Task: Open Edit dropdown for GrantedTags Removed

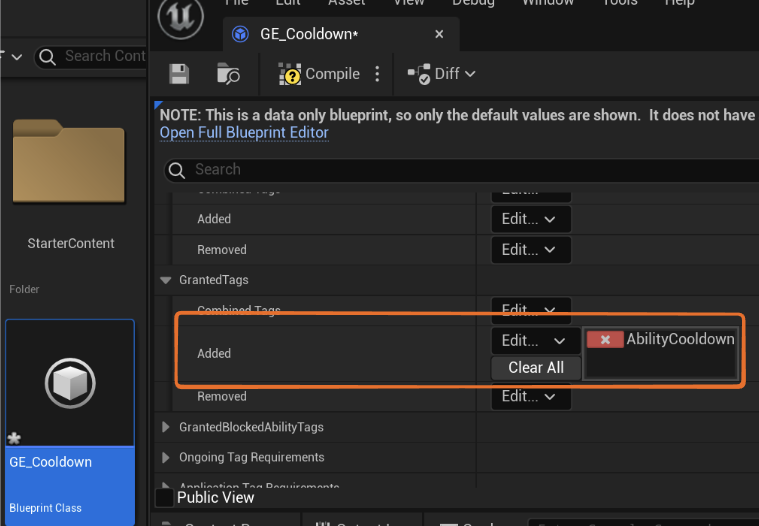Action: 530,396
